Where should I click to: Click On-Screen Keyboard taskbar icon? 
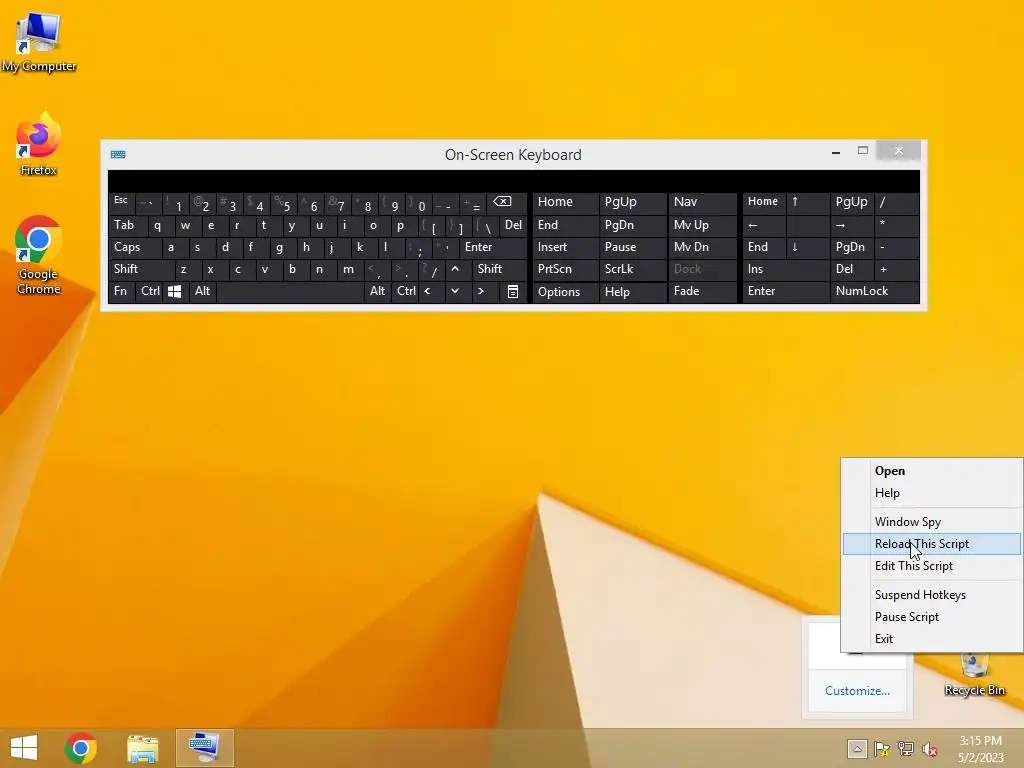[204, 748]
